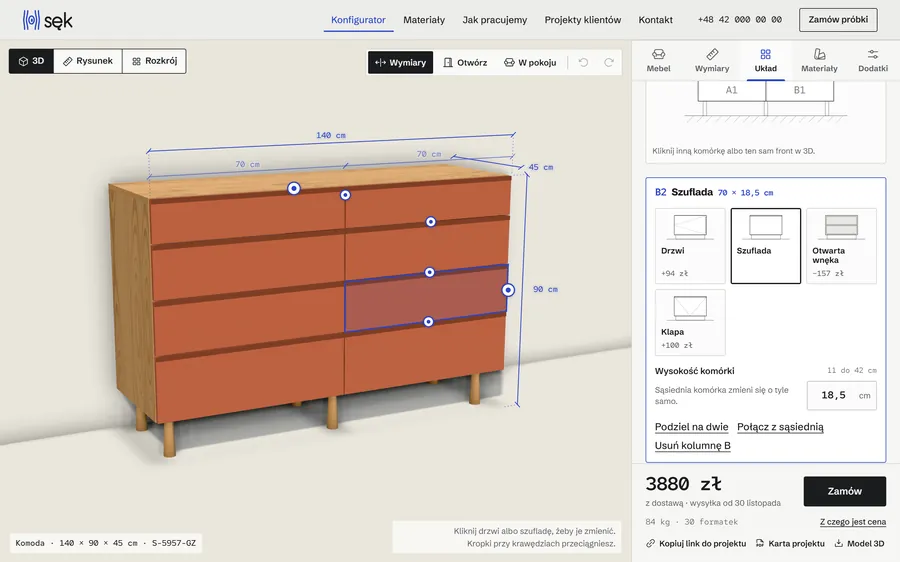Screen dimensions: 900x562
Task: Toggle the Wymiary dimensions display
Action: [401, 63]
